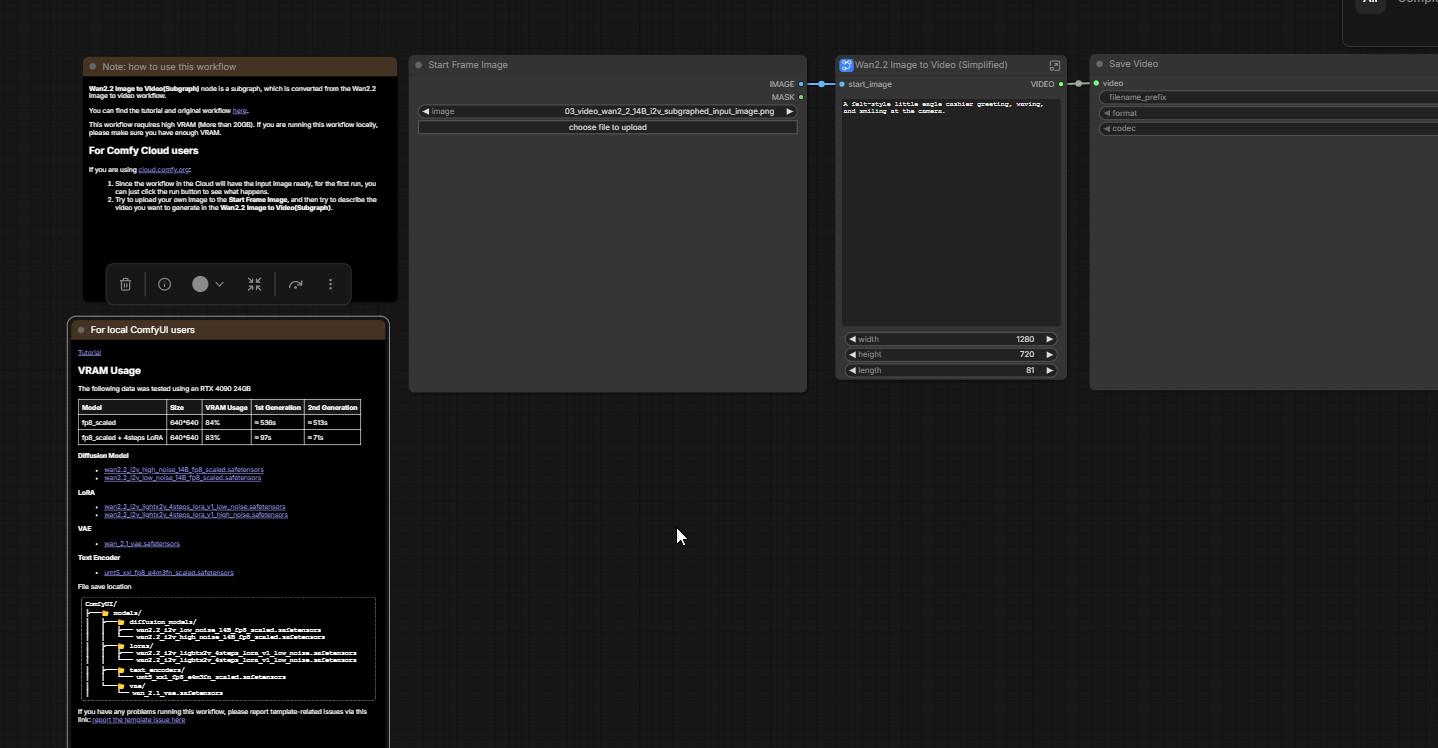This screenshot has height=748, width=1438.
Task: Open the lightx2v high_noise LoRA link
Action: click(196, 515)
